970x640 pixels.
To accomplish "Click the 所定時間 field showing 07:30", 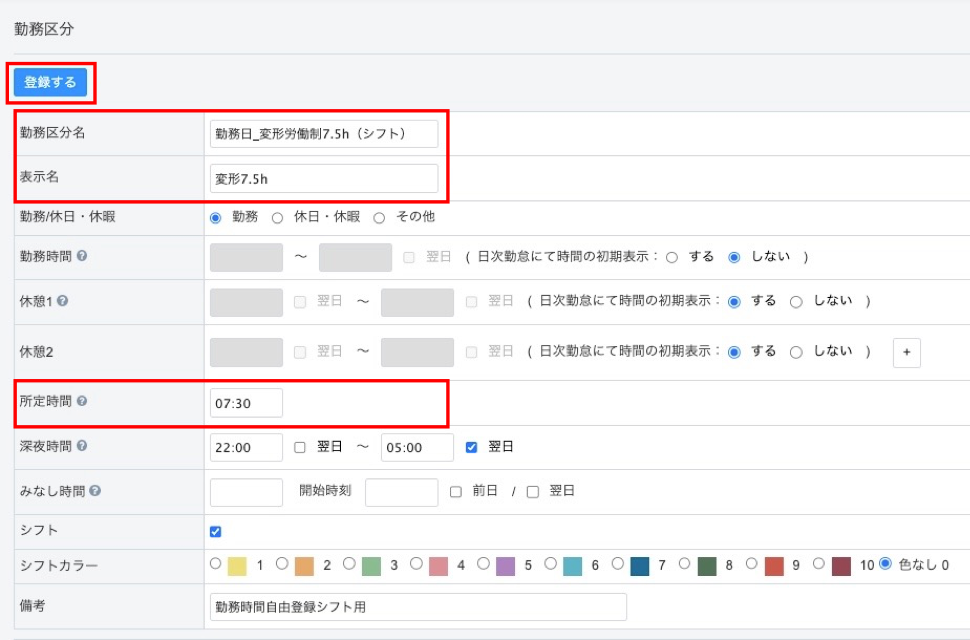I will (246, 402).
